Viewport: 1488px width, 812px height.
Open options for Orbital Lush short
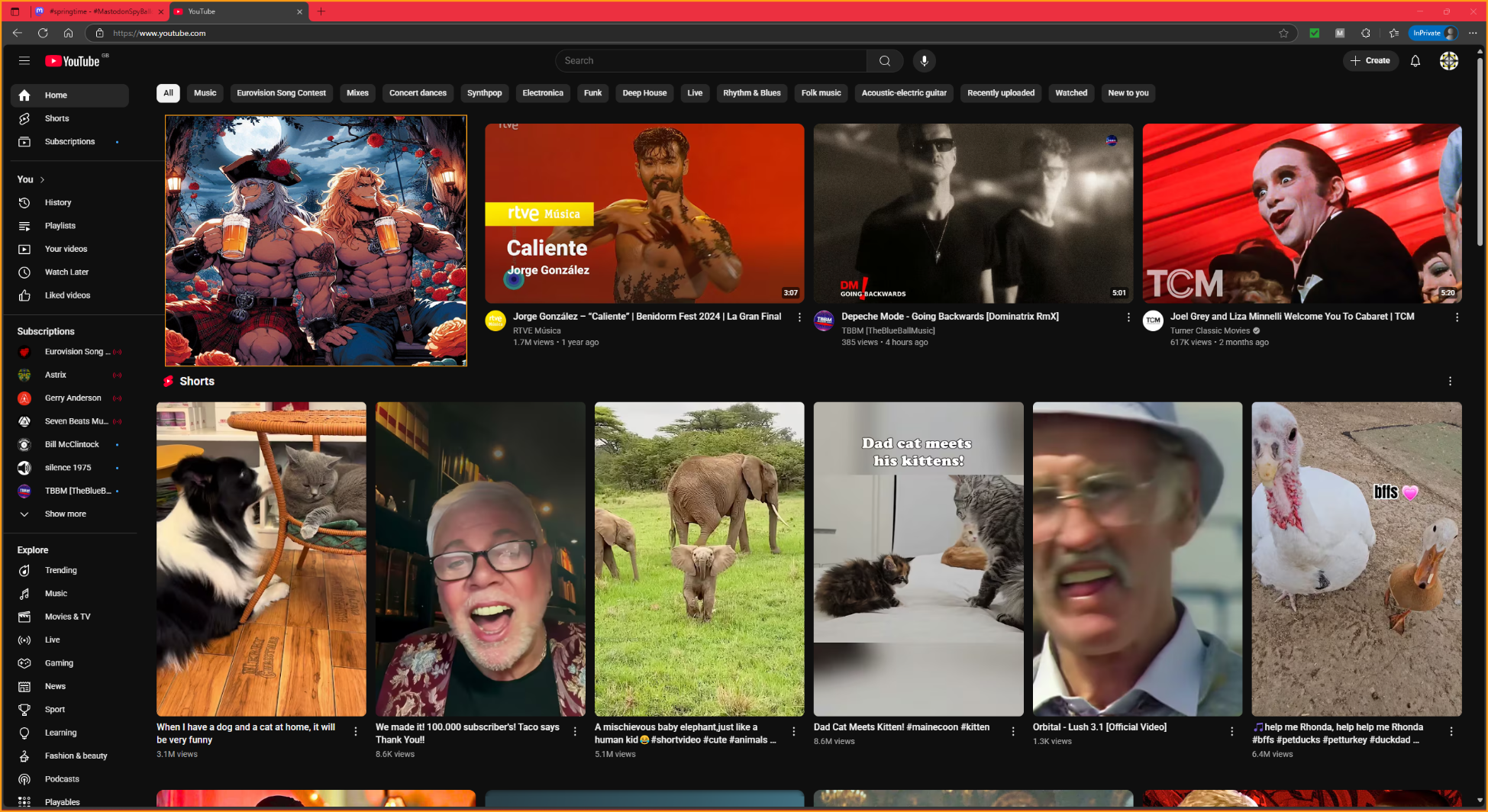tap(1231, 732)
